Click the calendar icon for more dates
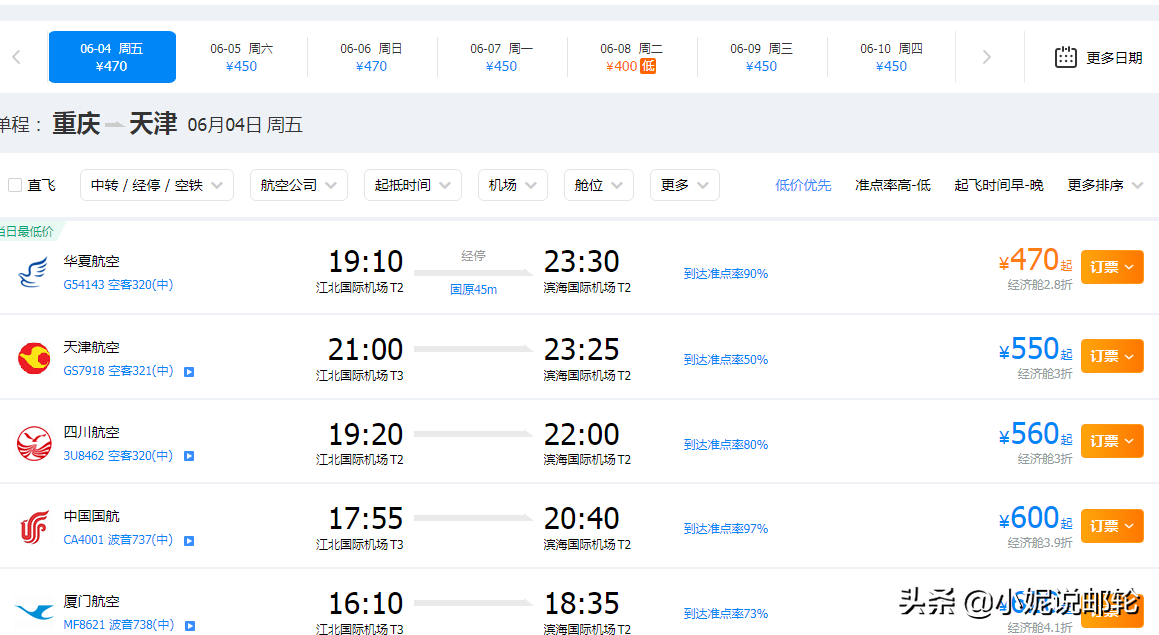This screenshot has width=1159, height=635. tap(1066, 57)
